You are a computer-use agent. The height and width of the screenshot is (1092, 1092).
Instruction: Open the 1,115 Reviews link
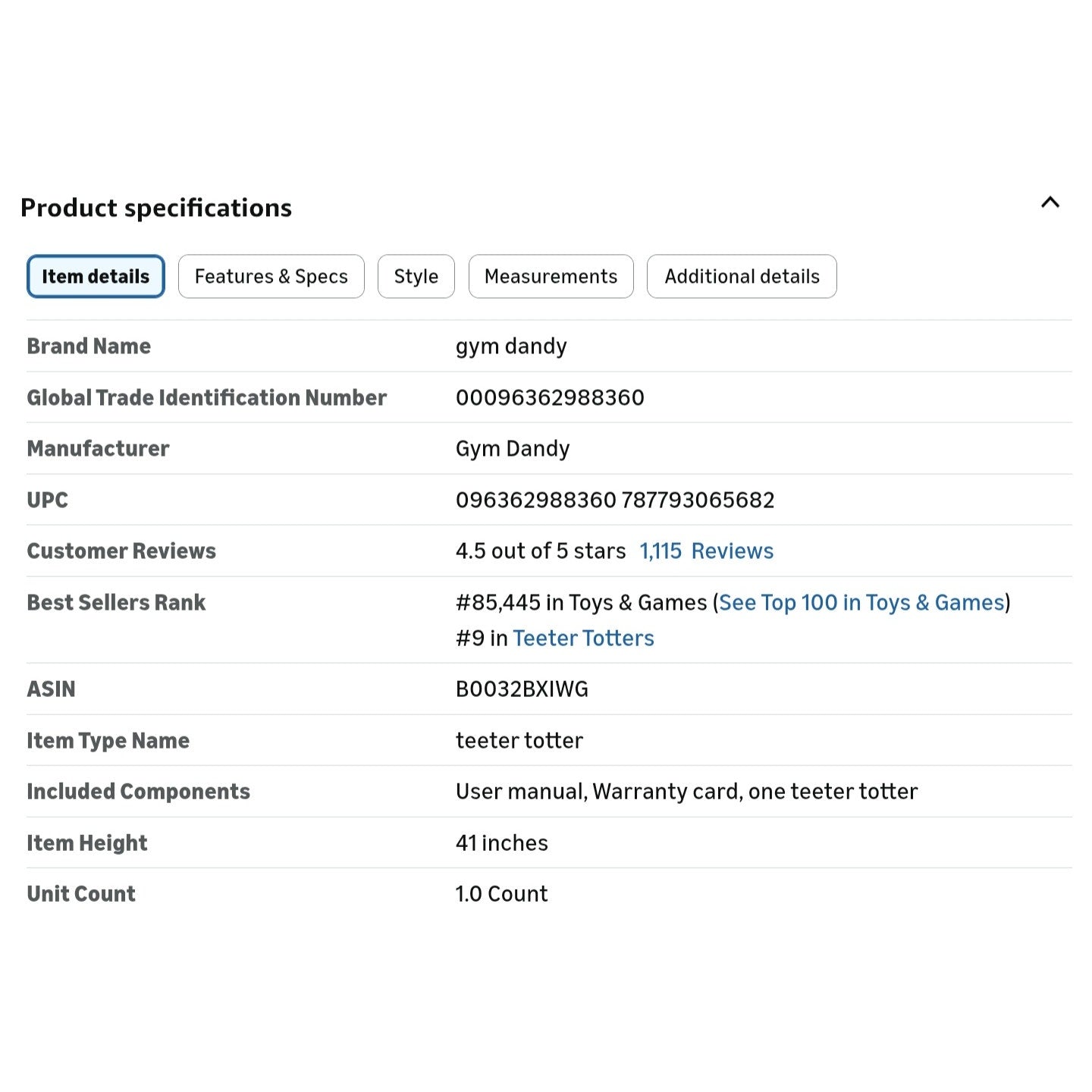click(x=707, y=551)
